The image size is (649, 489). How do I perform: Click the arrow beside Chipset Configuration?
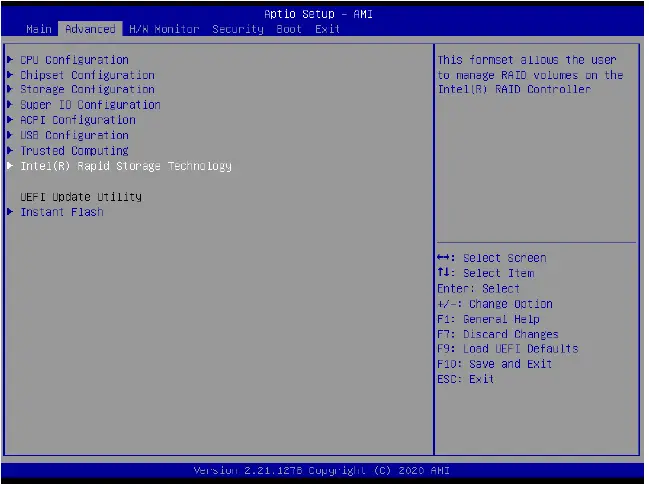coord(10,75)
